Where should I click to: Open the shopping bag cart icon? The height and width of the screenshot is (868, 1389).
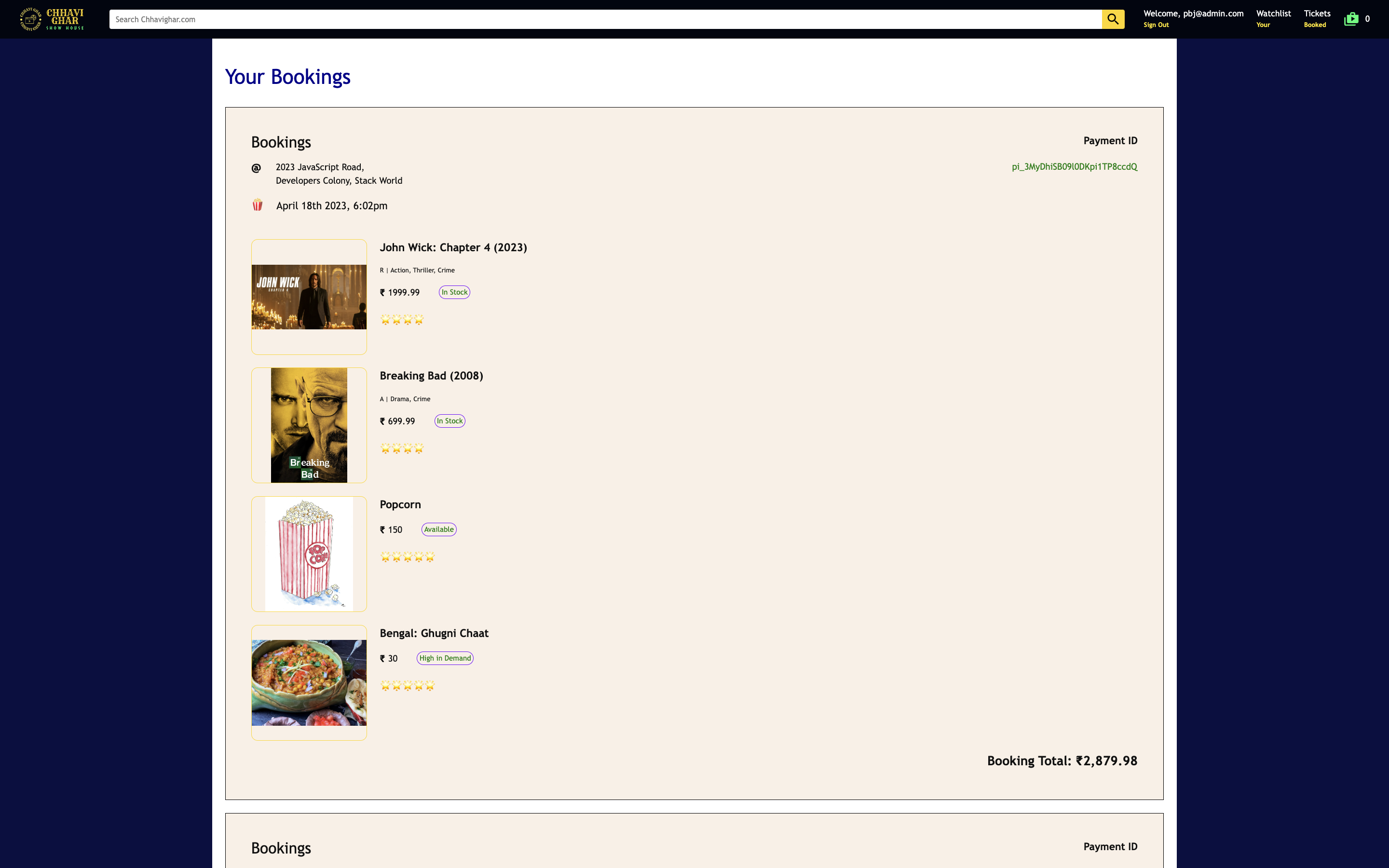click(1350, 18)
